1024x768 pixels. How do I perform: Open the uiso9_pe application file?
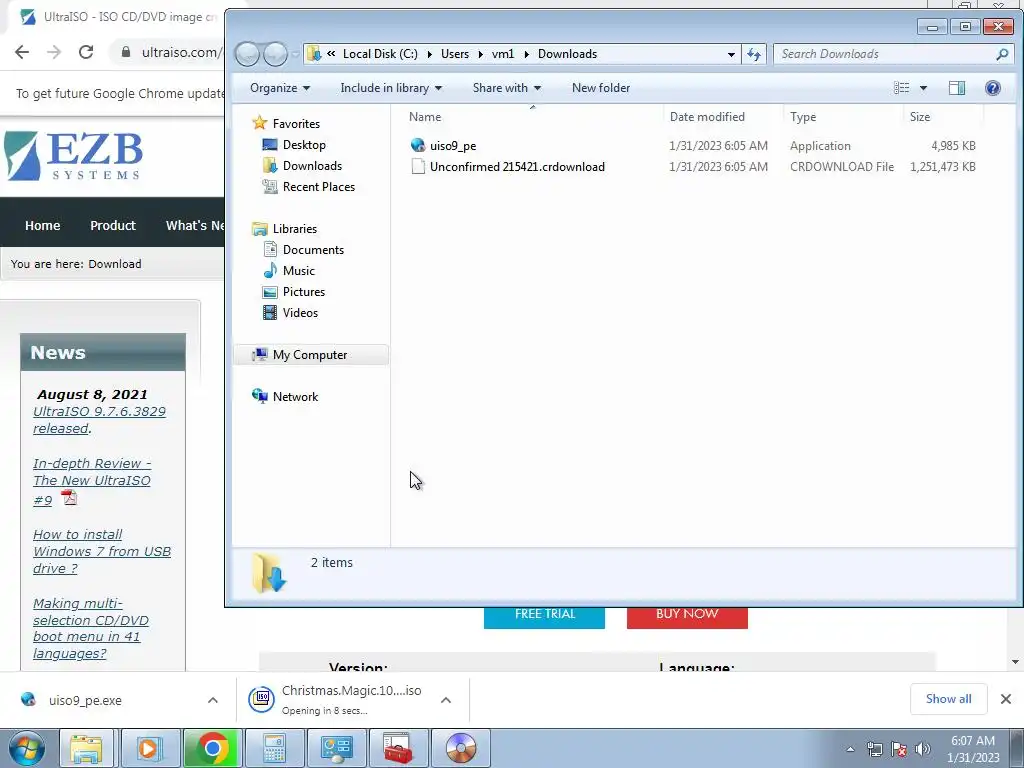pos(453,146)
